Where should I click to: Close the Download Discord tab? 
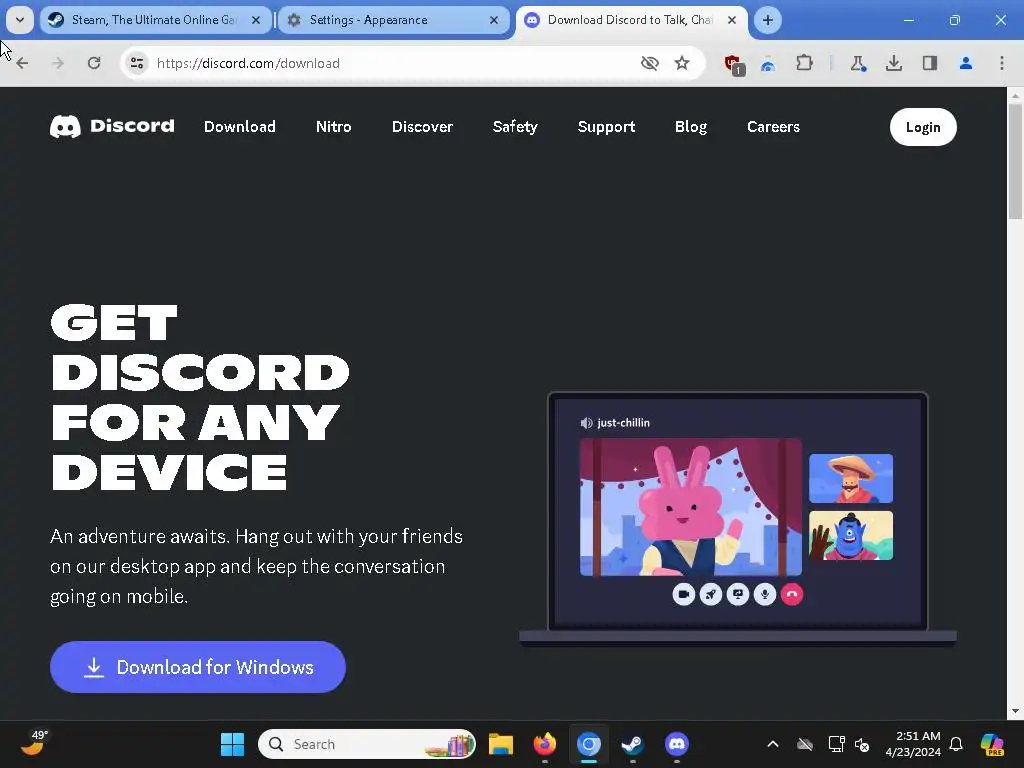click(732, 20)
